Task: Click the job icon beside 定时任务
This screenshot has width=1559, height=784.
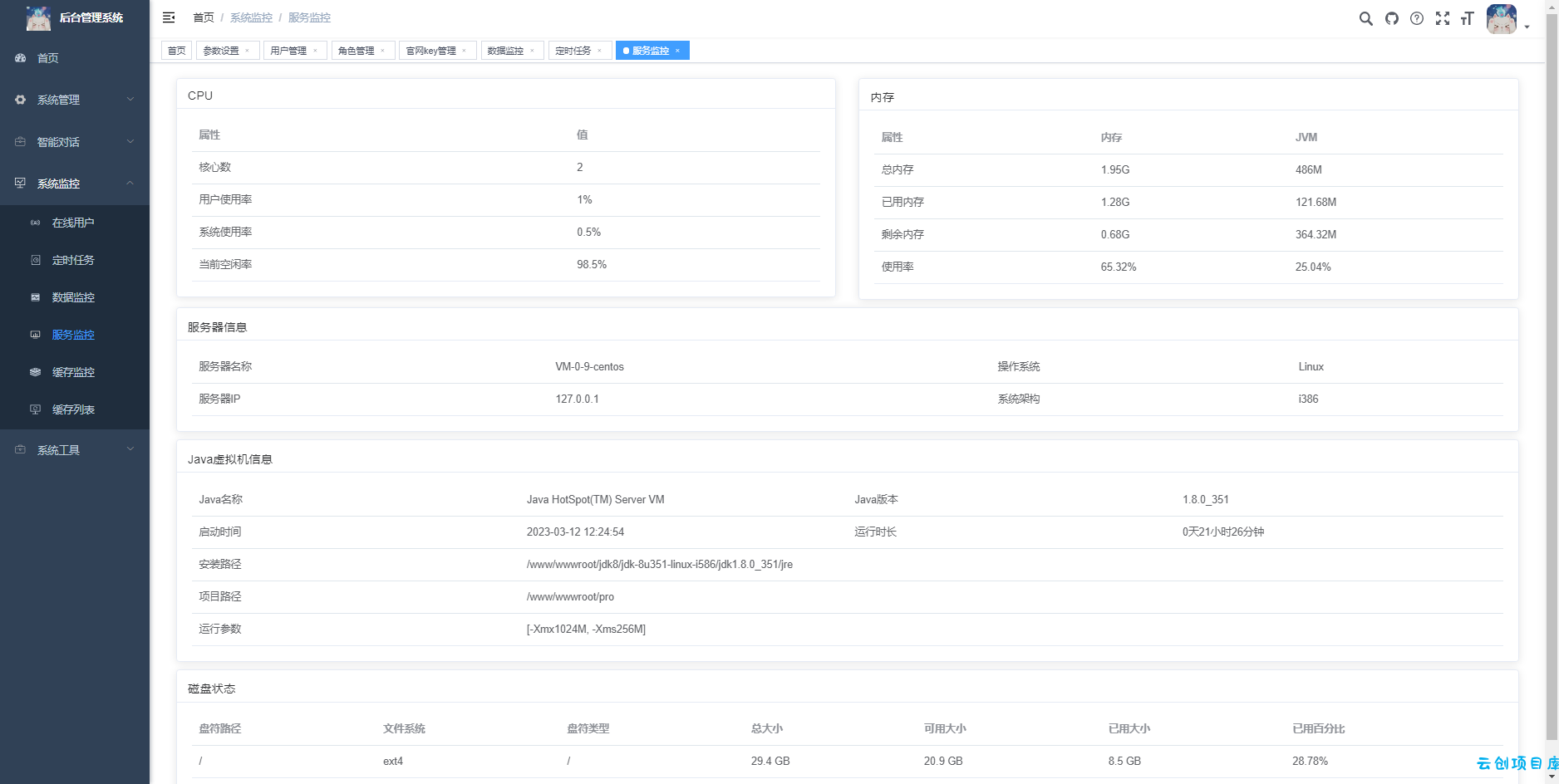Action: 35,260
